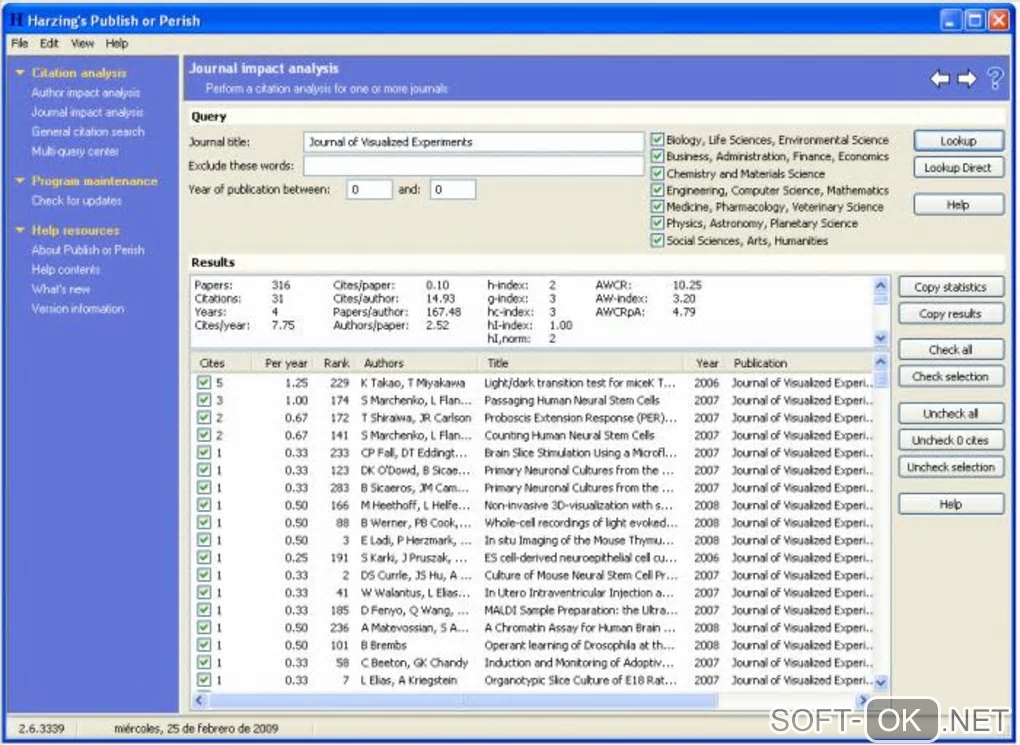Screen dimensions: 1020x745
Task: Open Help contents in sidebar
Action: pos(66,270)
